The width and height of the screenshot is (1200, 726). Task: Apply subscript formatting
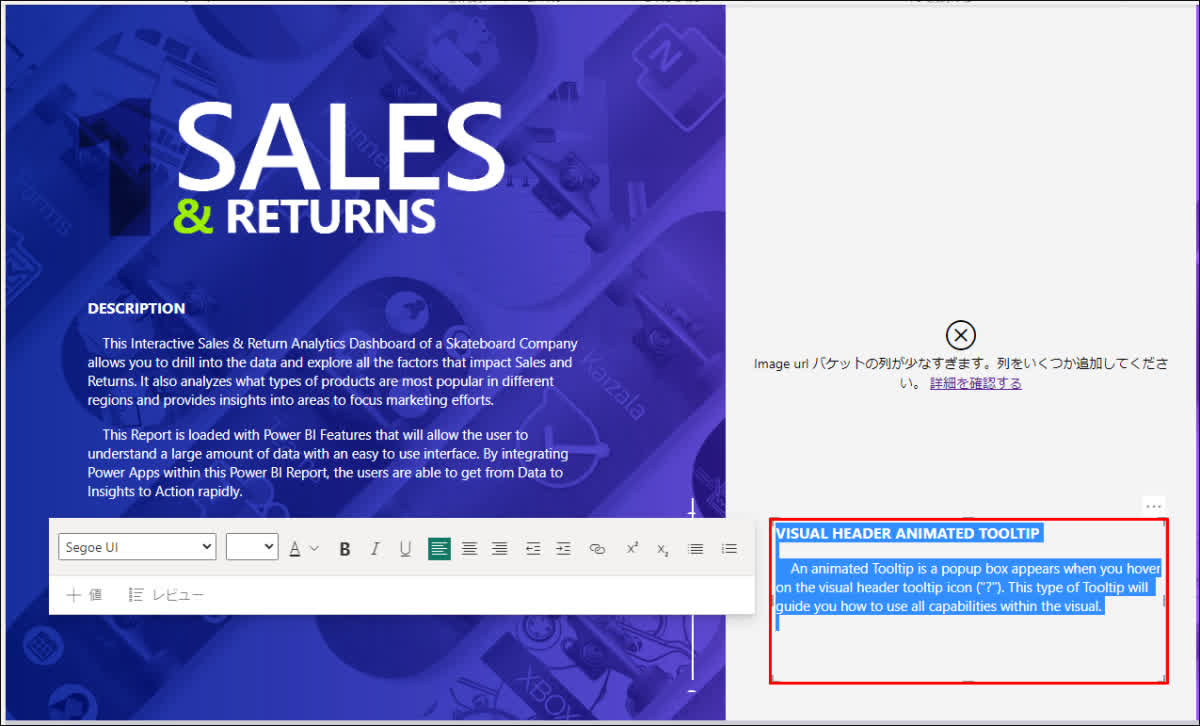(662, 548)
